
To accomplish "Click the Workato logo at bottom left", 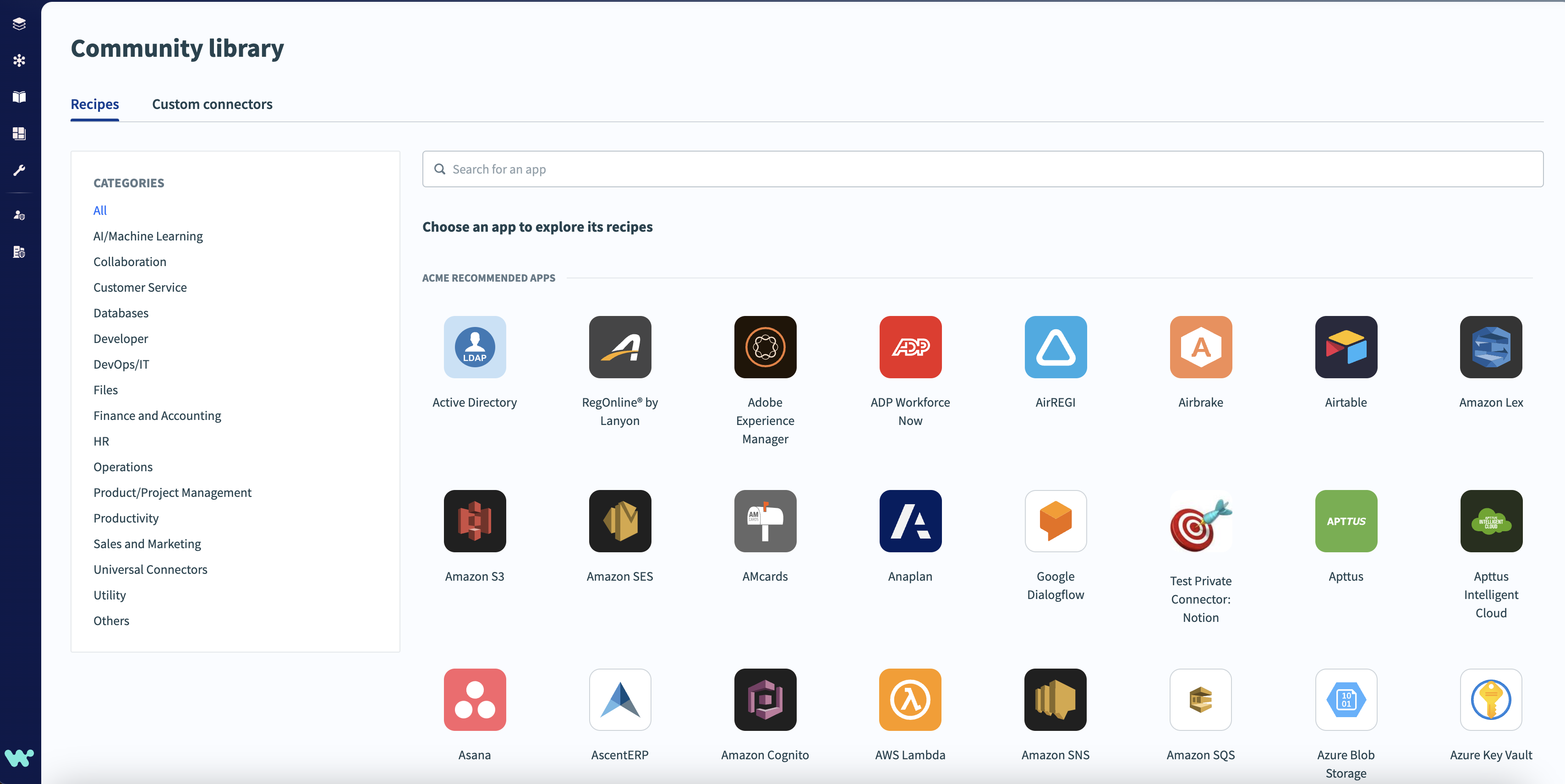I will coord(19,757).
